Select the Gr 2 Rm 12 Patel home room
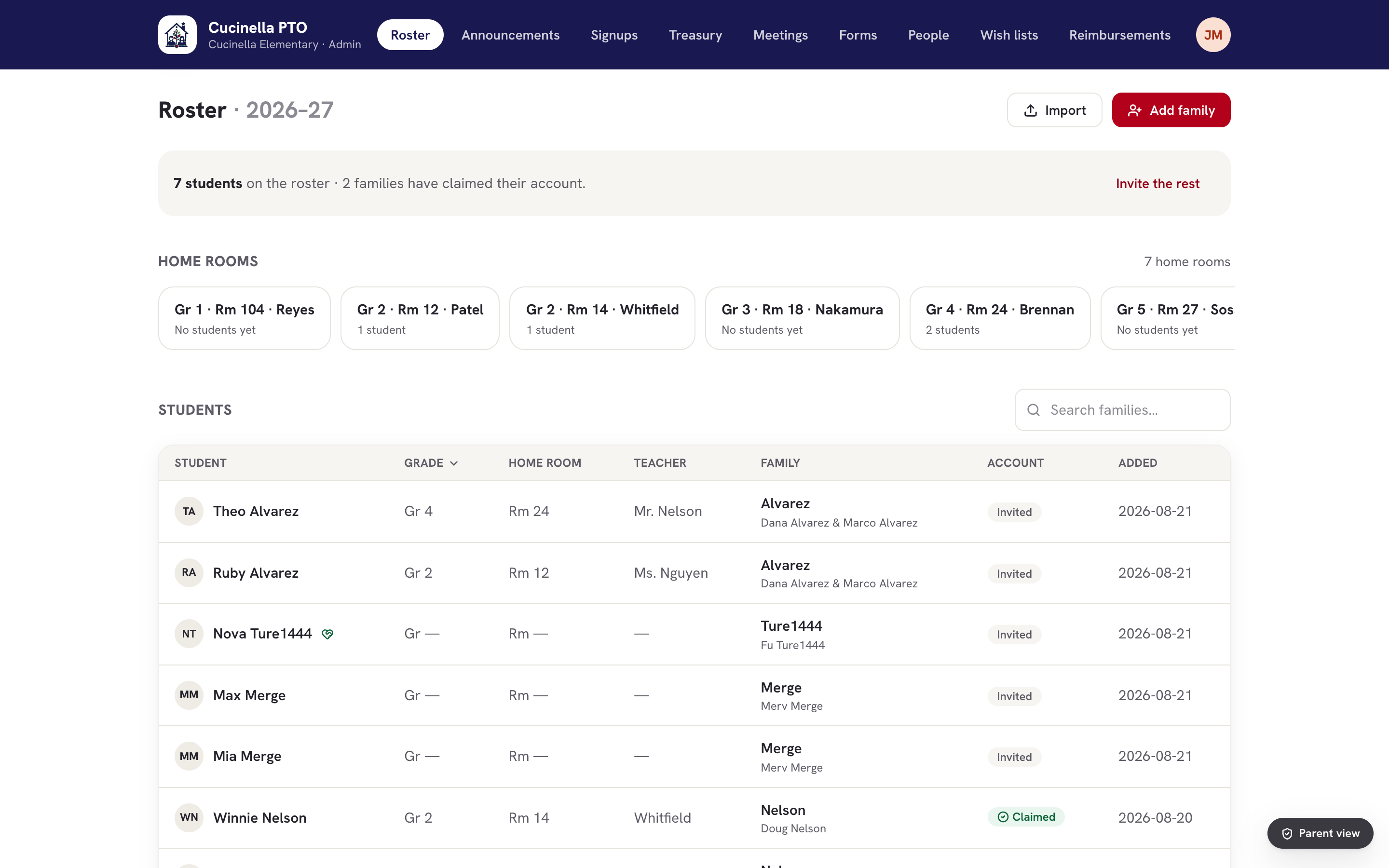 tap(420, 319)
